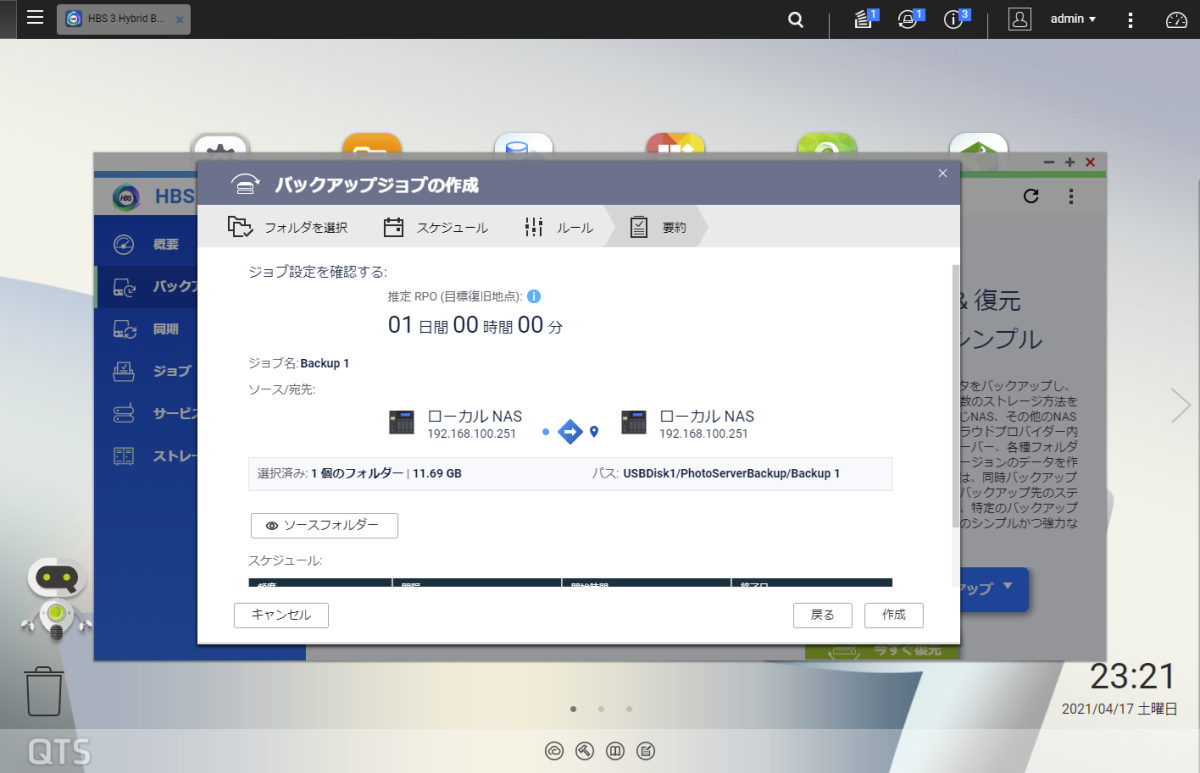Click the desktop clock 23:21

click(x=1132, y=677)
